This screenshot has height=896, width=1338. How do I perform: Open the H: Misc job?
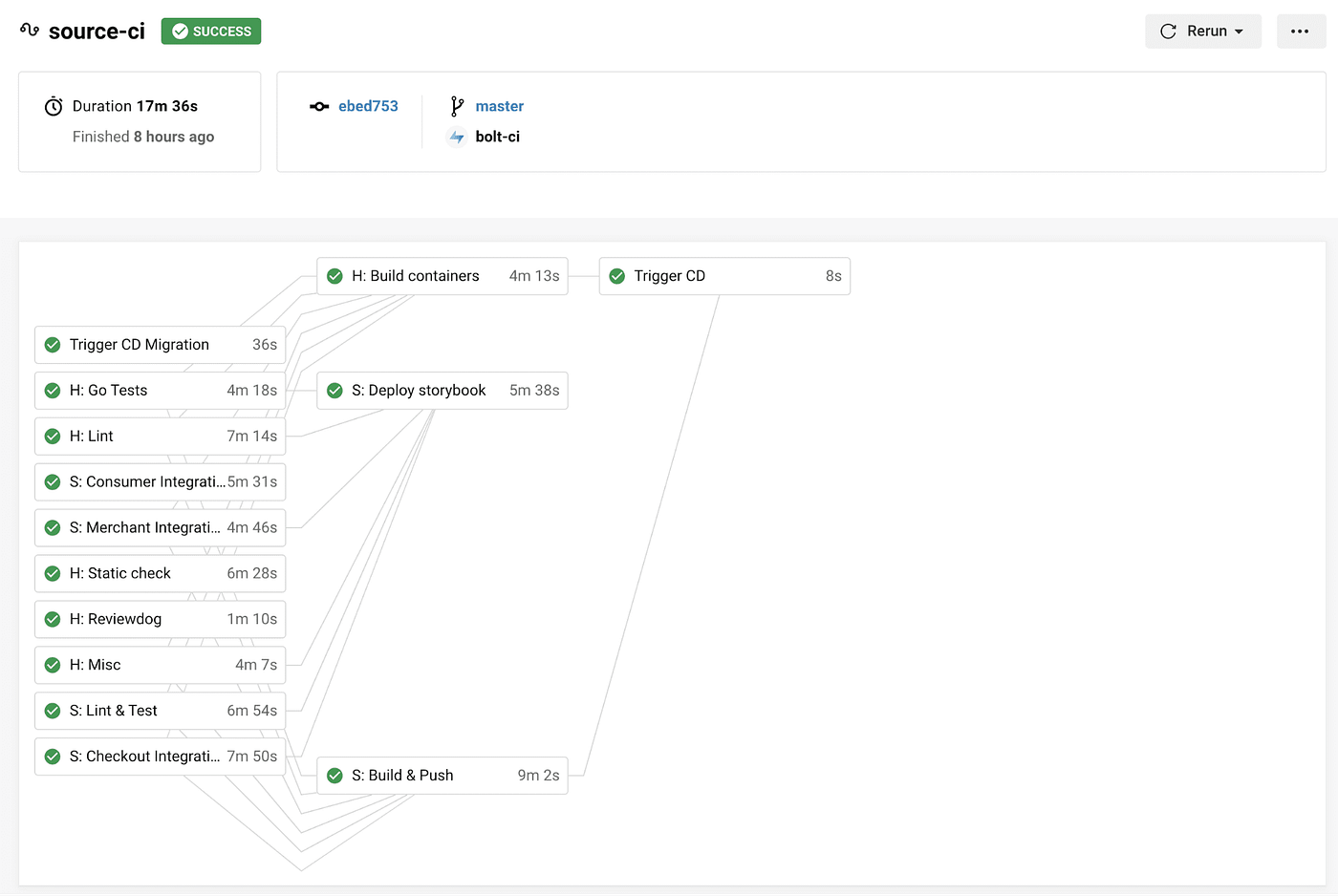160,666
